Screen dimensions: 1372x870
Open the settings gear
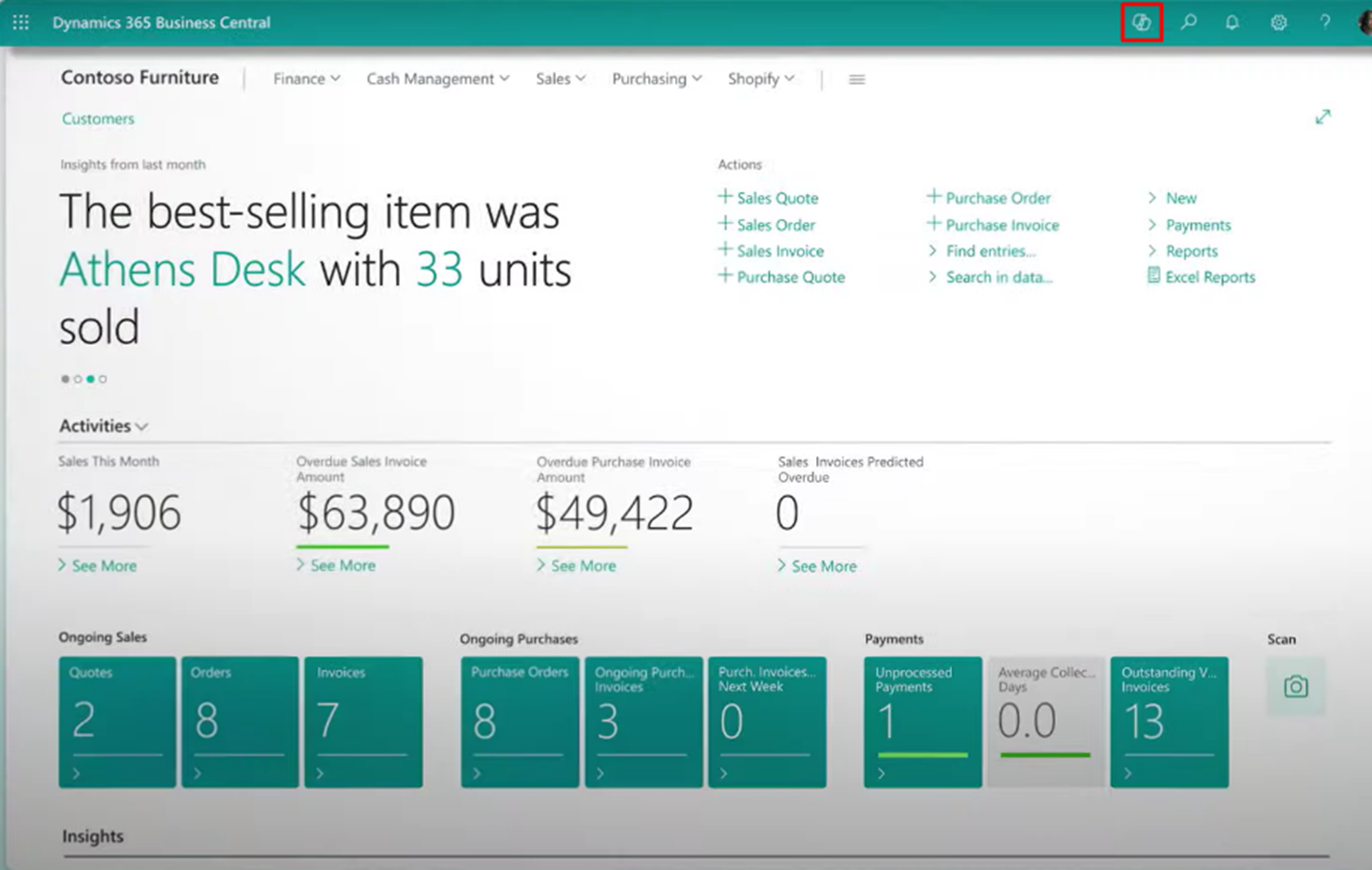tap(1278, 23)
